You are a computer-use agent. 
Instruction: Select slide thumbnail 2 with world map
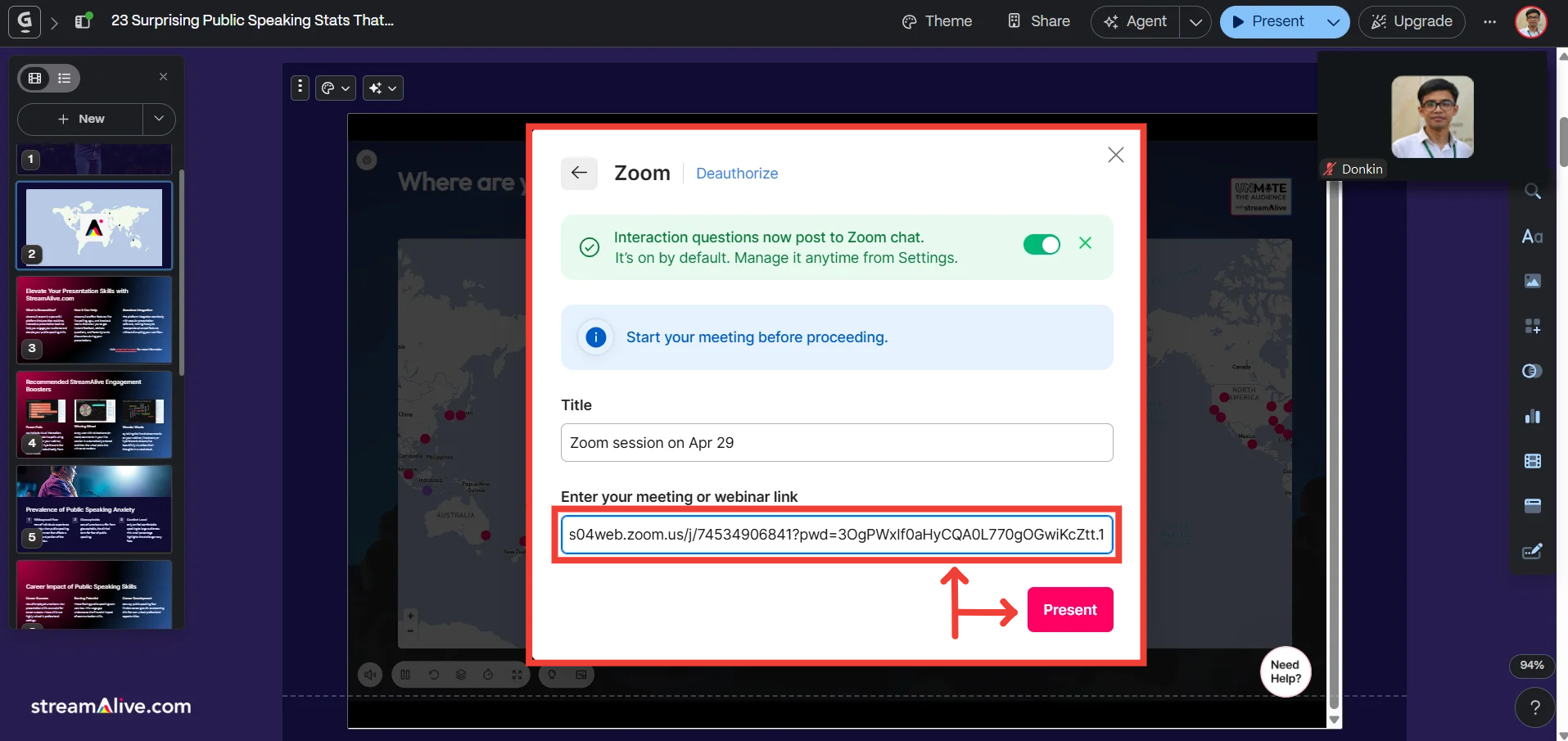[x=94, y=226]
